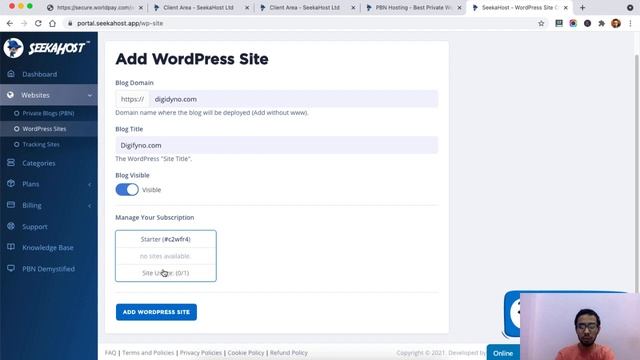Open the Chrome three-dot menu
640x360 pixels.
pos(630,23)
